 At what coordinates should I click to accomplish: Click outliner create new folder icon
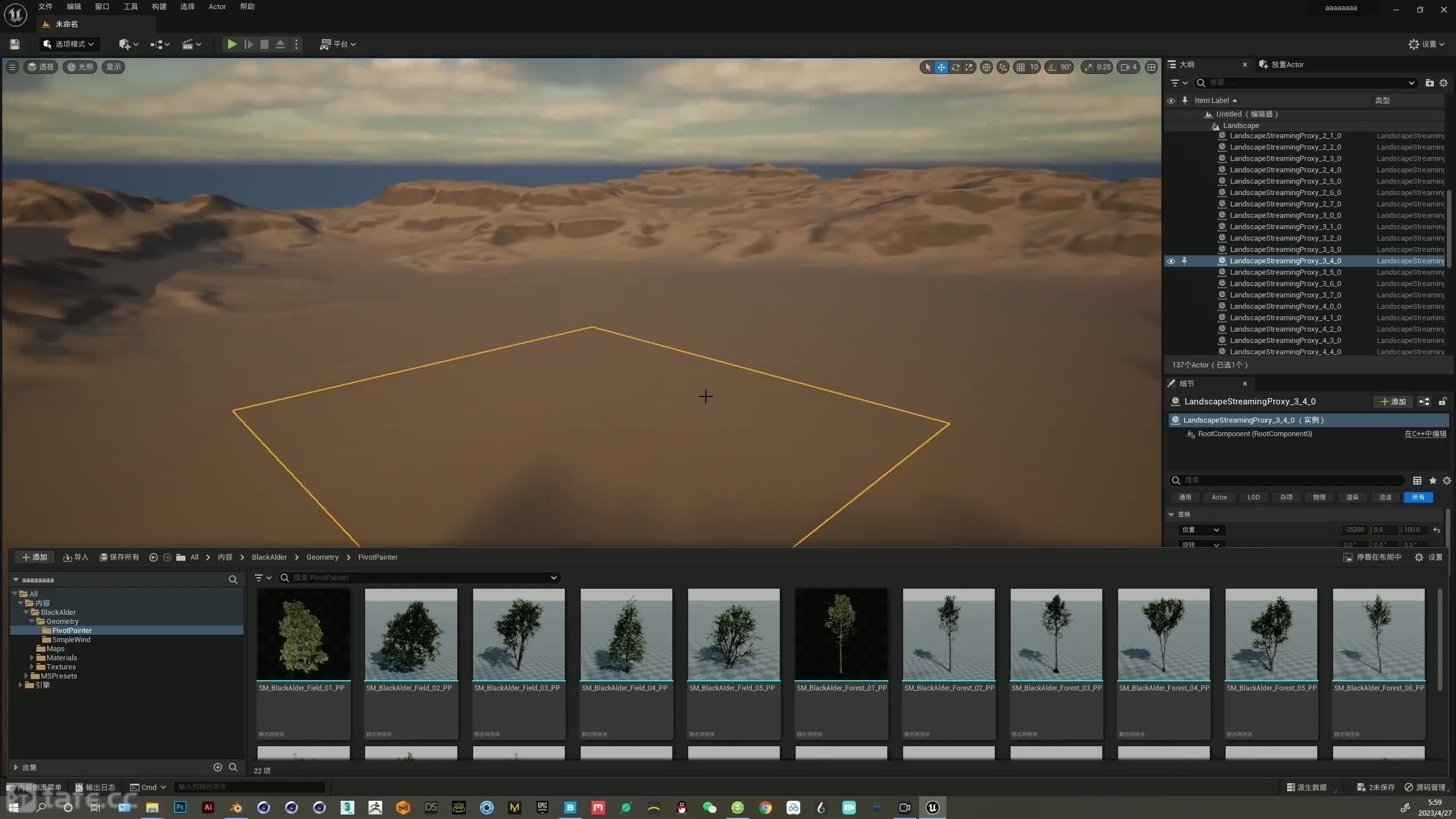(x=1429, y=83)
